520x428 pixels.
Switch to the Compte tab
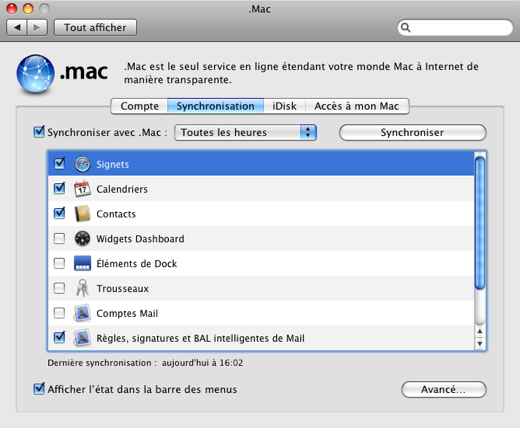click(139, 106)
